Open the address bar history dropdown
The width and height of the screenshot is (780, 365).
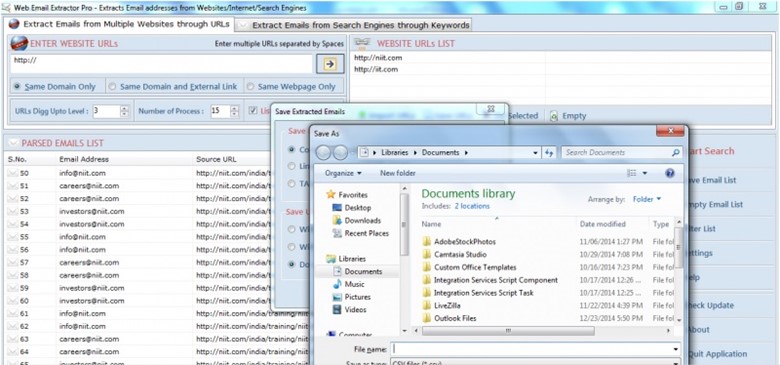coord(535,153)
